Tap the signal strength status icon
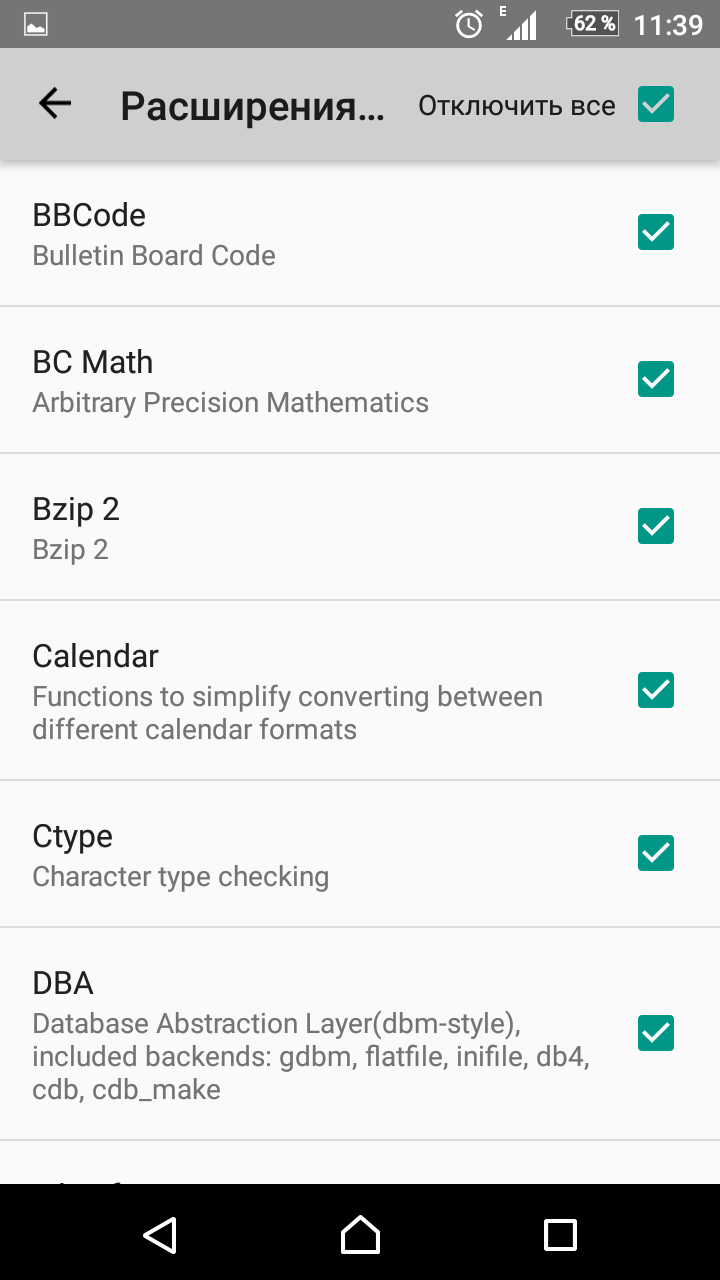 click(520, 24)
